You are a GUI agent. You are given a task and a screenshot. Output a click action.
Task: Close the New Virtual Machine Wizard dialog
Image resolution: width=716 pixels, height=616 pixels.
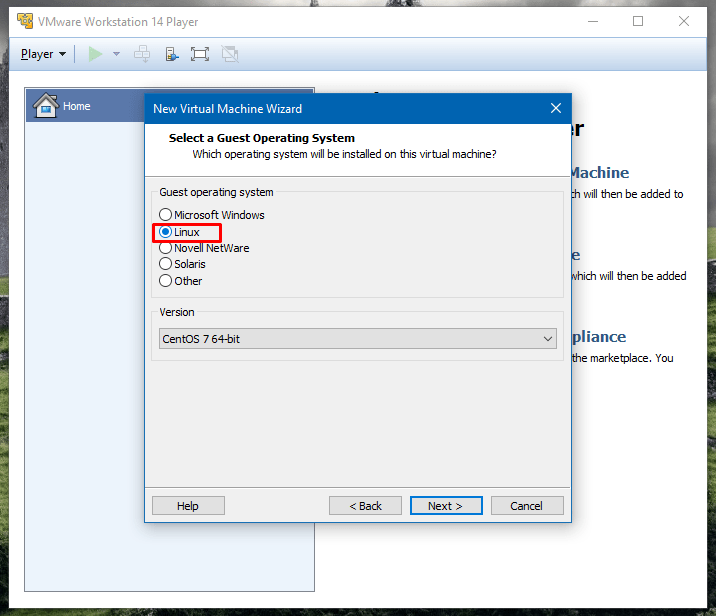pos(556,108)
